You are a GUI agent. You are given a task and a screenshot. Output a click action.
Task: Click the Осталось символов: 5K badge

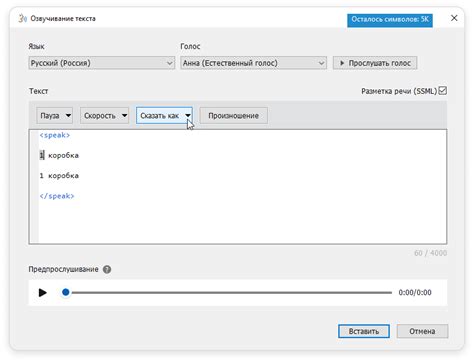pyautogui.click(x=390, y=20)
